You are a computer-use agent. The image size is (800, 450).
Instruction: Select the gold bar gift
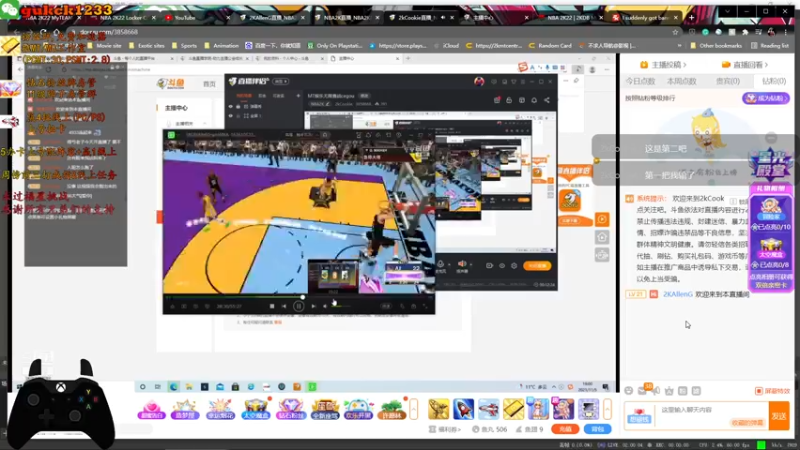click(514, 409)
